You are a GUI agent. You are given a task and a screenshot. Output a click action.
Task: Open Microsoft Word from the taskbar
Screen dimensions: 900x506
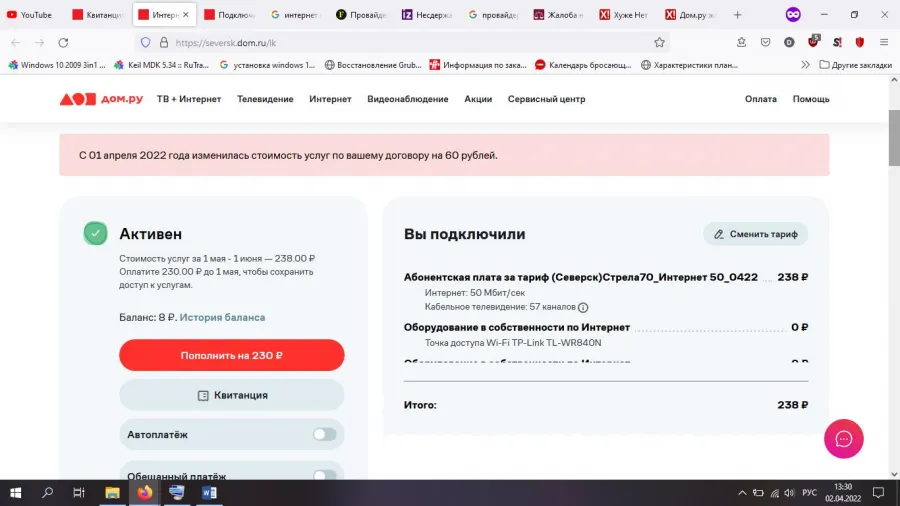pyautogui.click(x=210, y=493)
